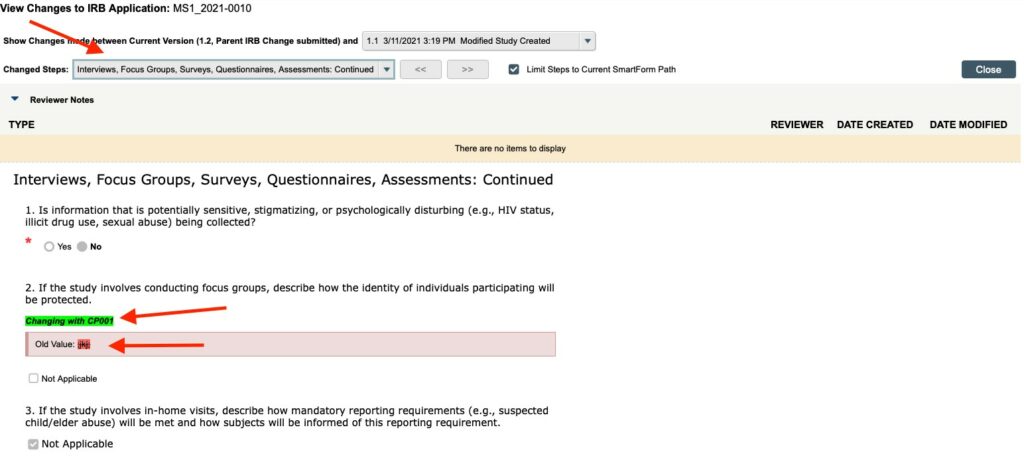
Task: Sort notes by REVIEWER column
Action: pyautogui.click(x=796, y=125)
